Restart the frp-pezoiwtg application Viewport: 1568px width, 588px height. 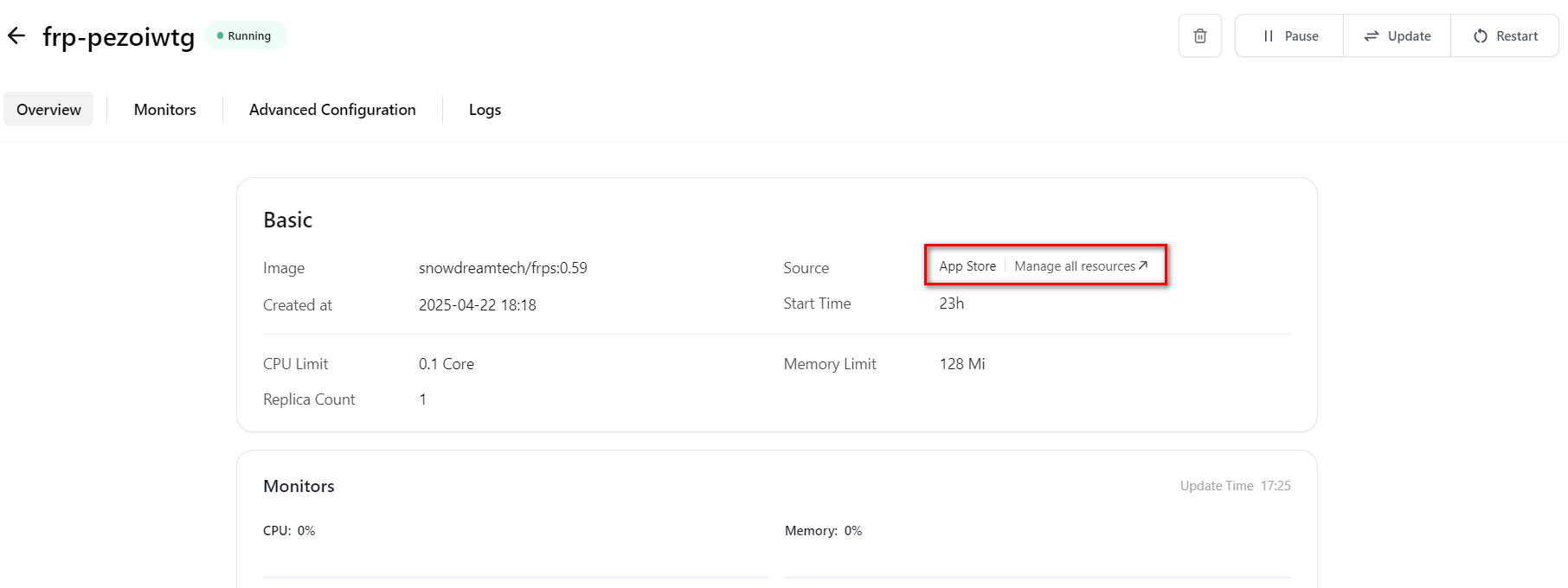point(1505,36)
